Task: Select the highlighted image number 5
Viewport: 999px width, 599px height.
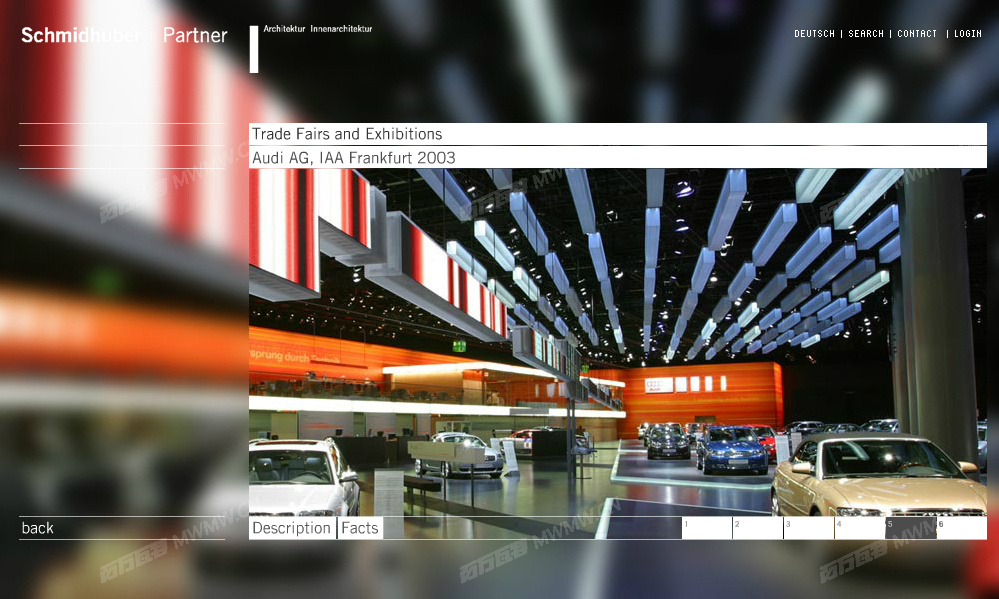Action: click(911, 528)
